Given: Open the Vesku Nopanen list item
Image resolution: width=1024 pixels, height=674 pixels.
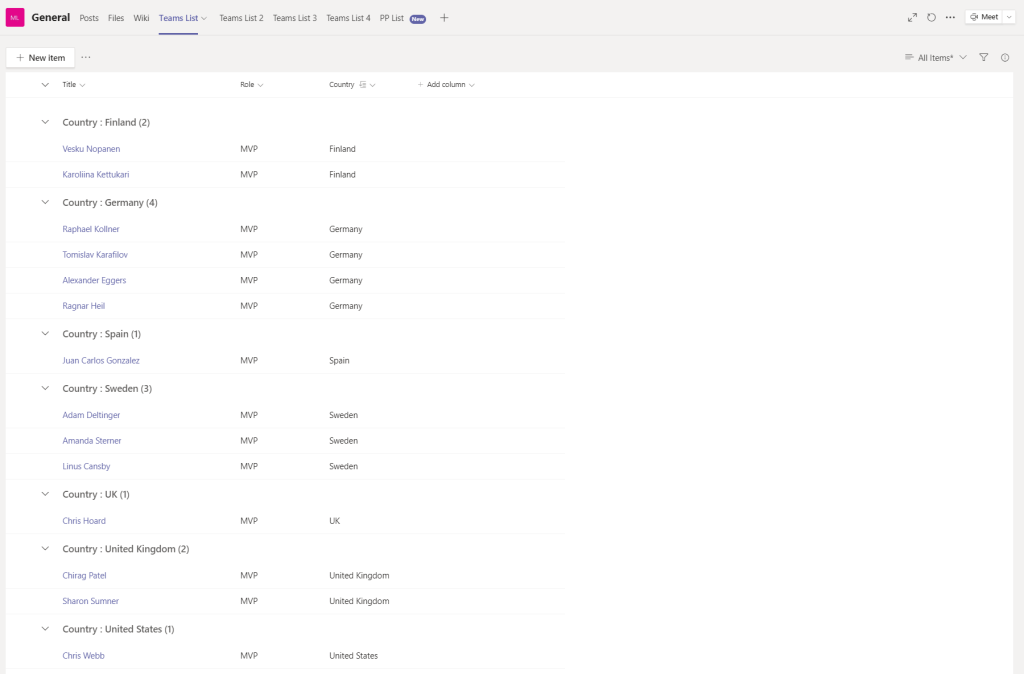Looking at the screenshot, I should coord(91,149).
